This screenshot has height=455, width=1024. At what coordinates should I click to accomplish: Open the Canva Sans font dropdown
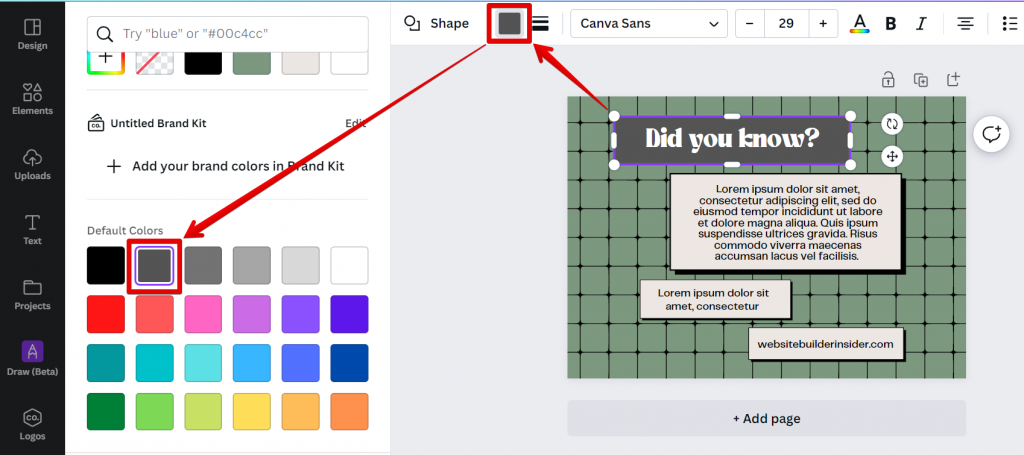[x=648, y=23]
